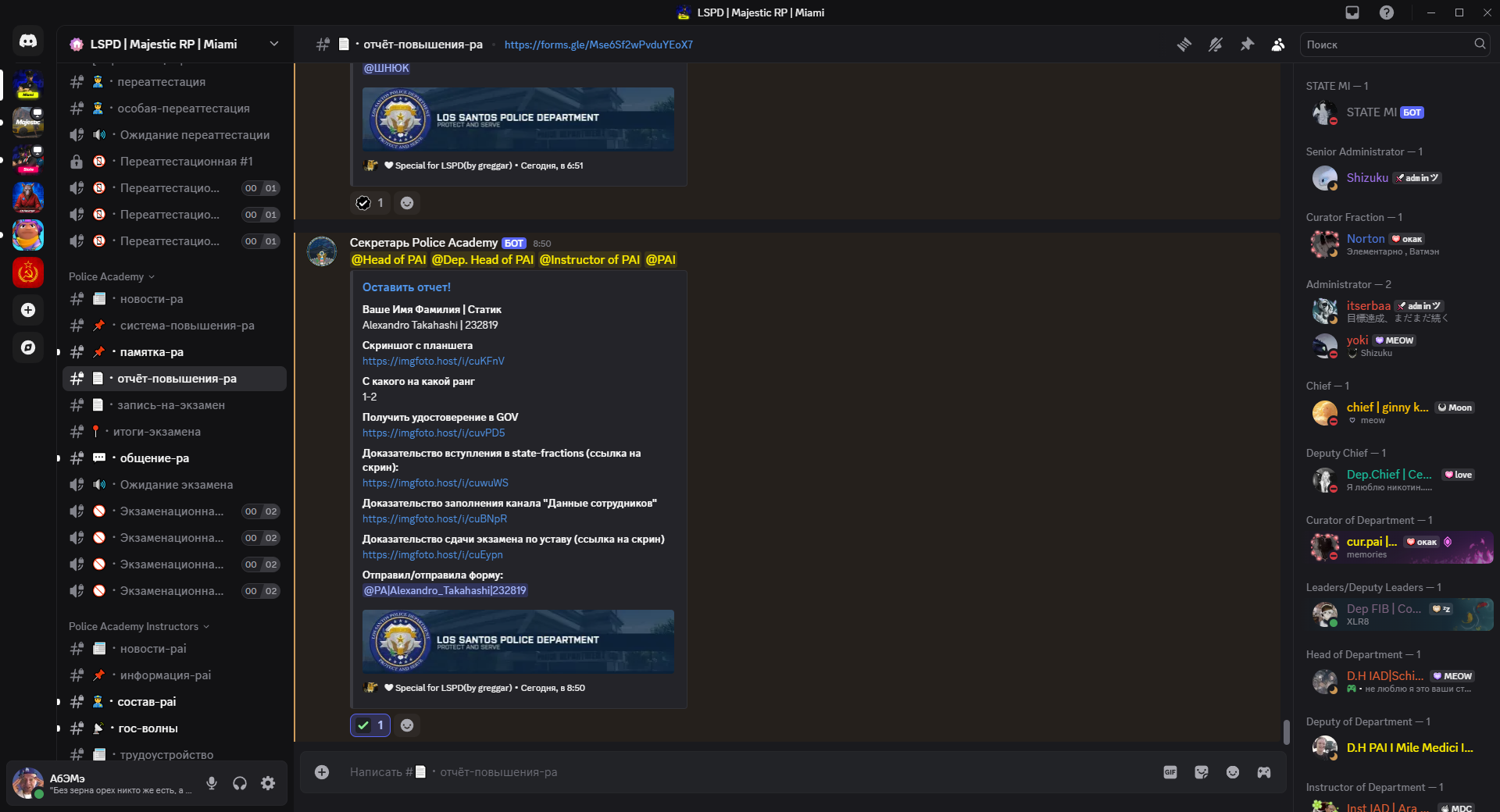Click the chat scrollbar thumb

tap(1286, 732)
